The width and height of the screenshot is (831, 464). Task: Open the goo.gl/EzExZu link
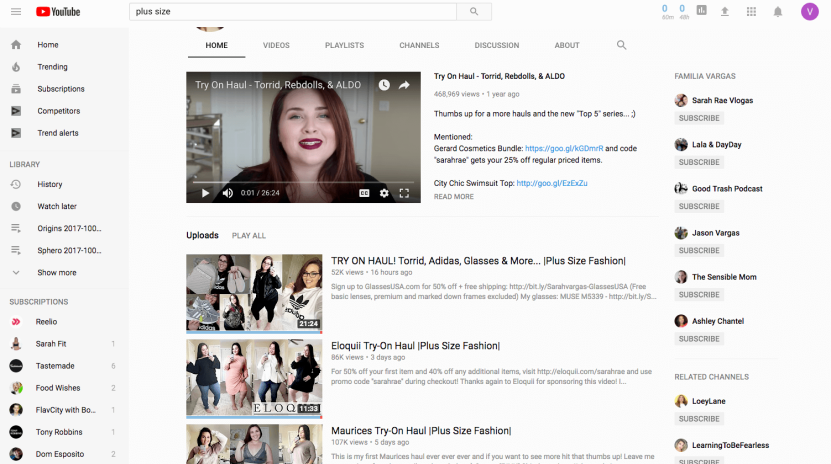point(552,183)
